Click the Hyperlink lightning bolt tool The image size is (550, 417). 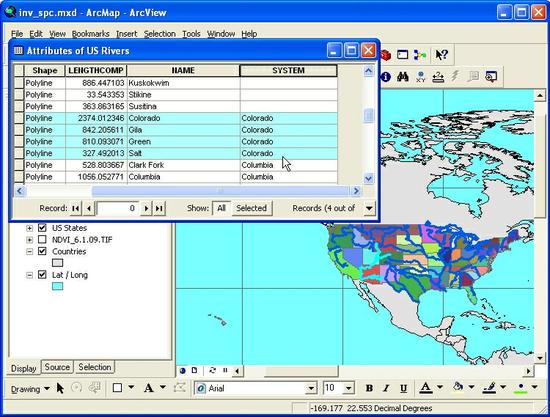coord(455,76)
